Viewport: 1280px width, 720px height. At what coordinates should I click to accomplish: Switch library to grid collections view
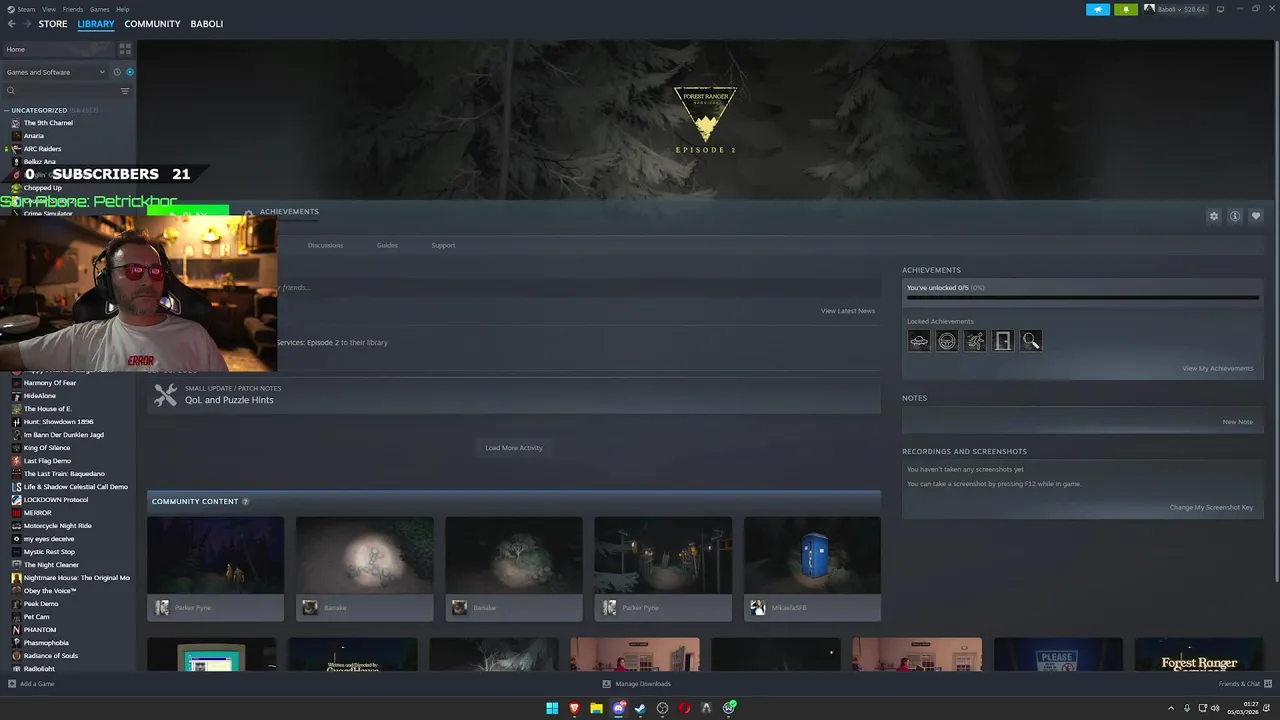tap(125, 49)
